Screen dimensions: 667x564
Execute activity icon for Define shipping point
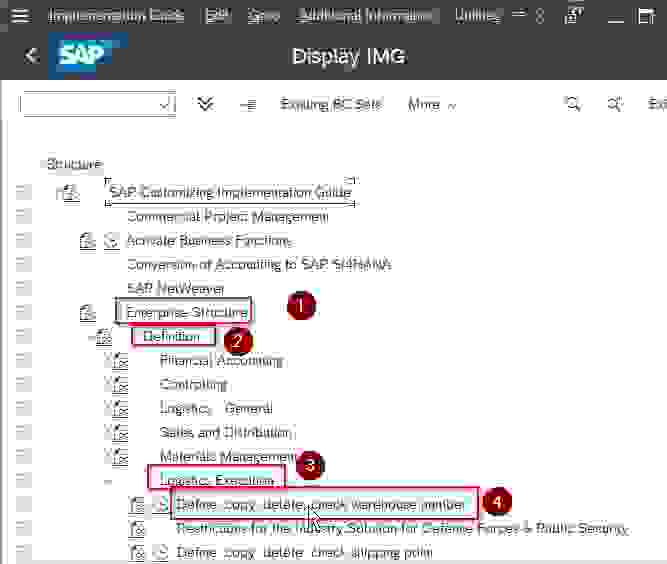point(160,552)
